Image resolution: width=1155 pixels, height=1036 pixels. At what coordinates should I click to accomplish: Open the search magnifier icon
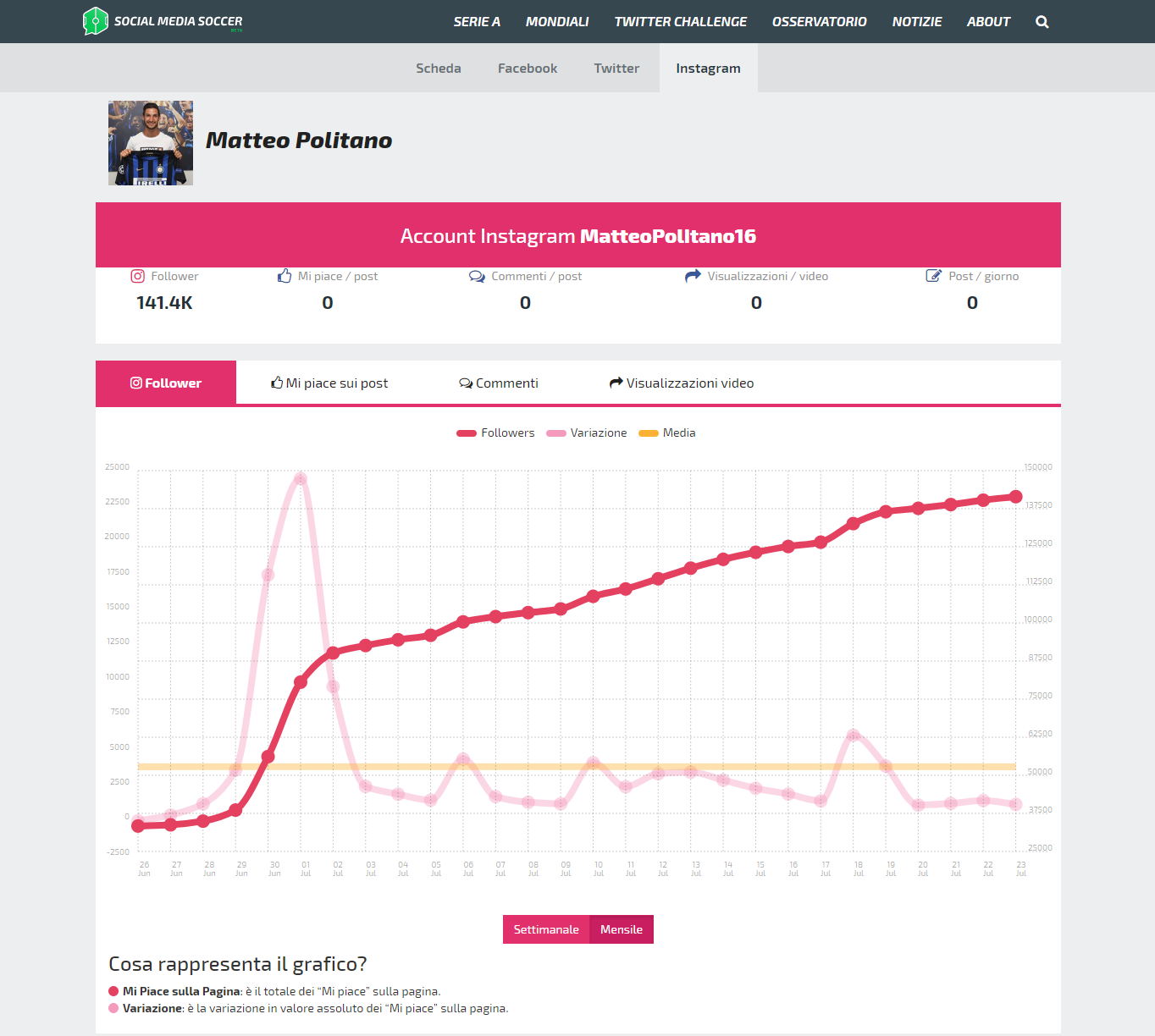point(1042,22)
